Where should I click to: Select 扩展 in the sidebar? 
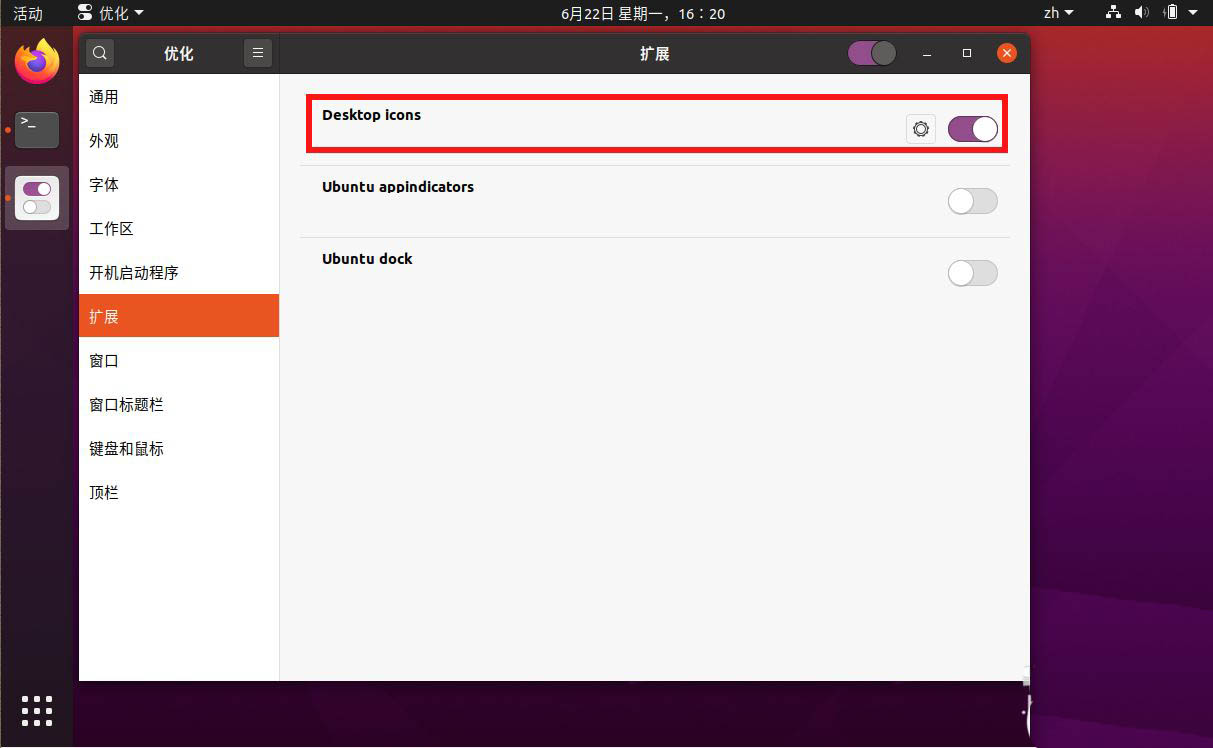pyautogui.click(x=179, y=316)
